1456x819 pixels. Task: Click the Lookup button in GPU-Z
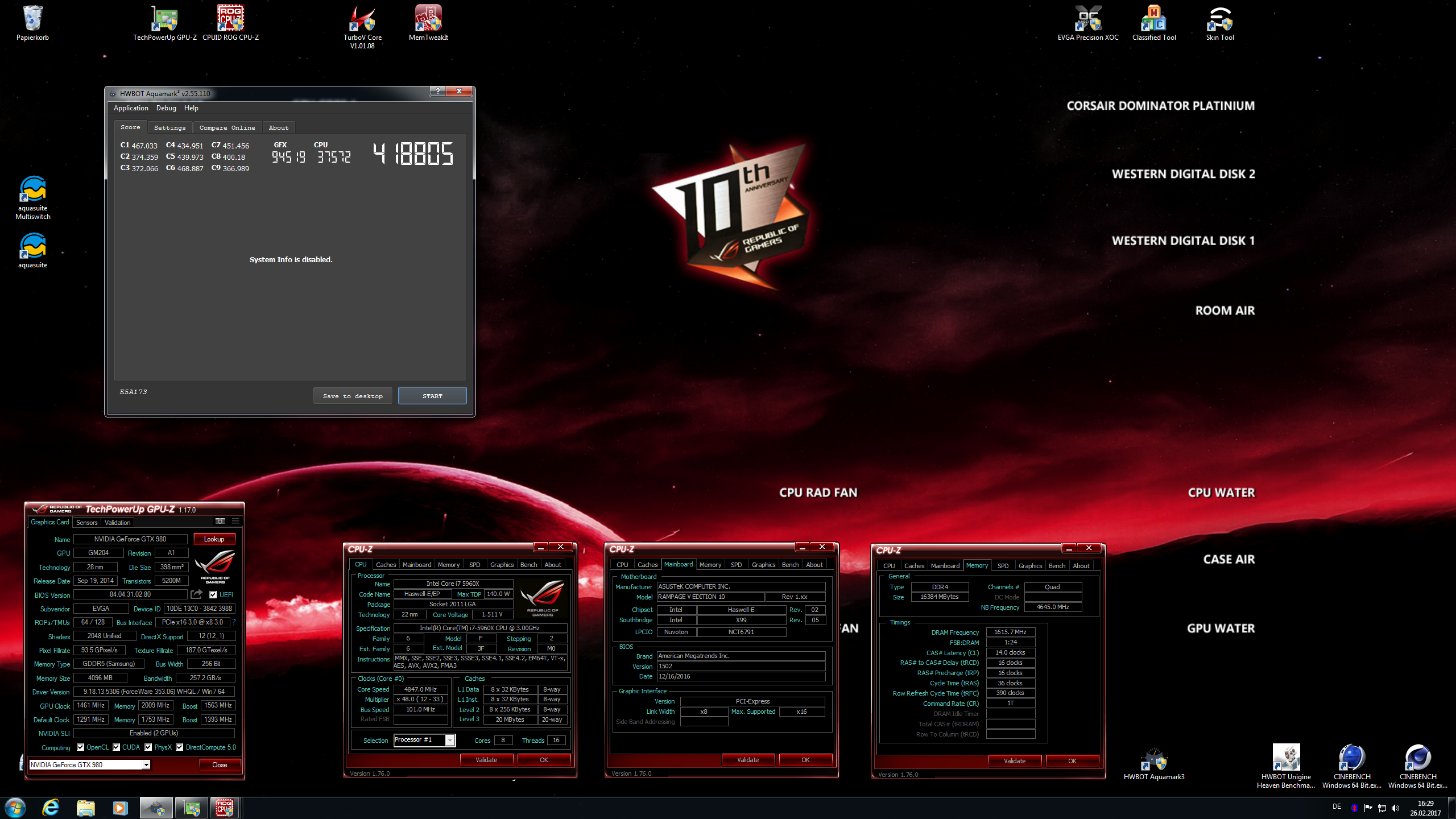[214, 539]
